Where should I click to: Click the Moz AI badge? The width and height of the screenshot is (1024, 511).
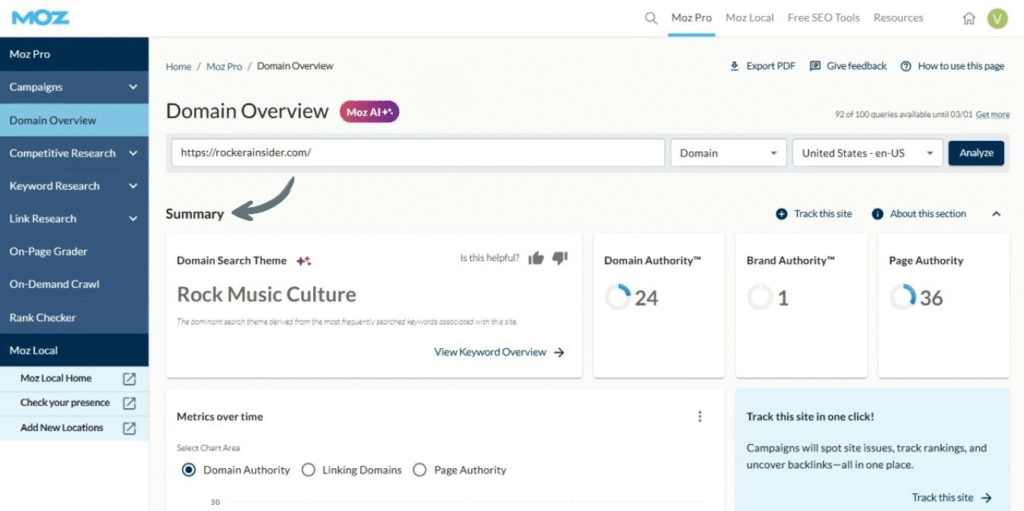(369, 112)
